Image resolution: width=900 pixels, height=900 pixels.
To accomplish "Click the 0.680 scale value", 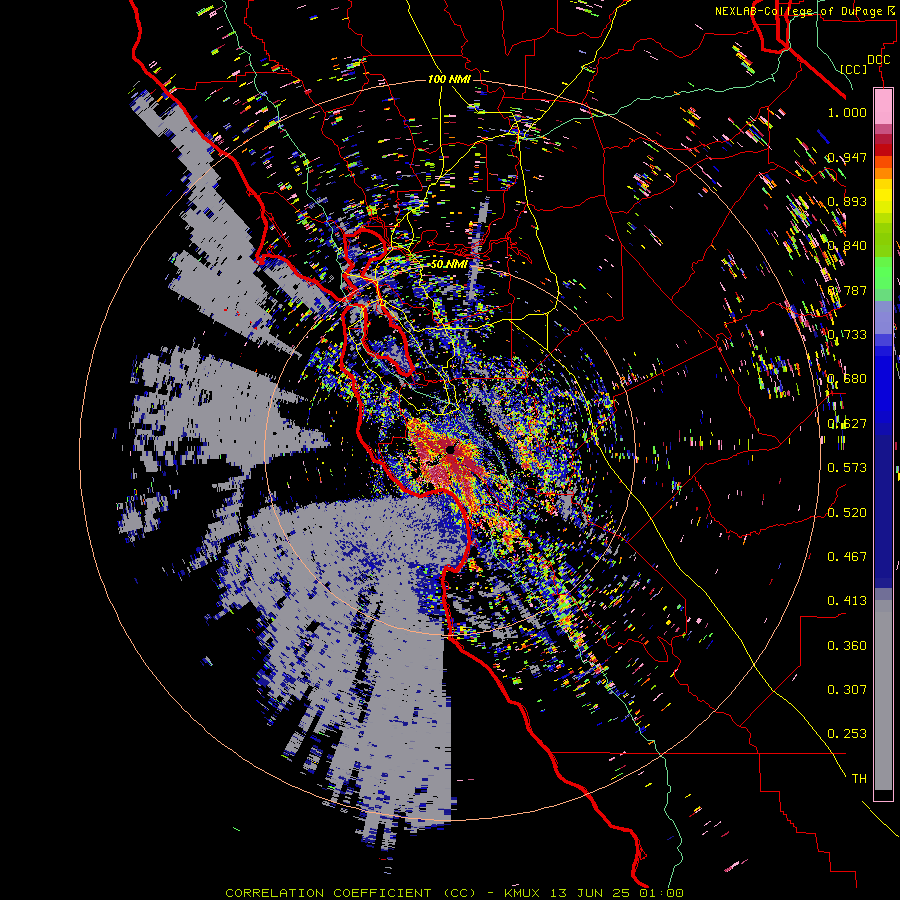I will [847, 379].
